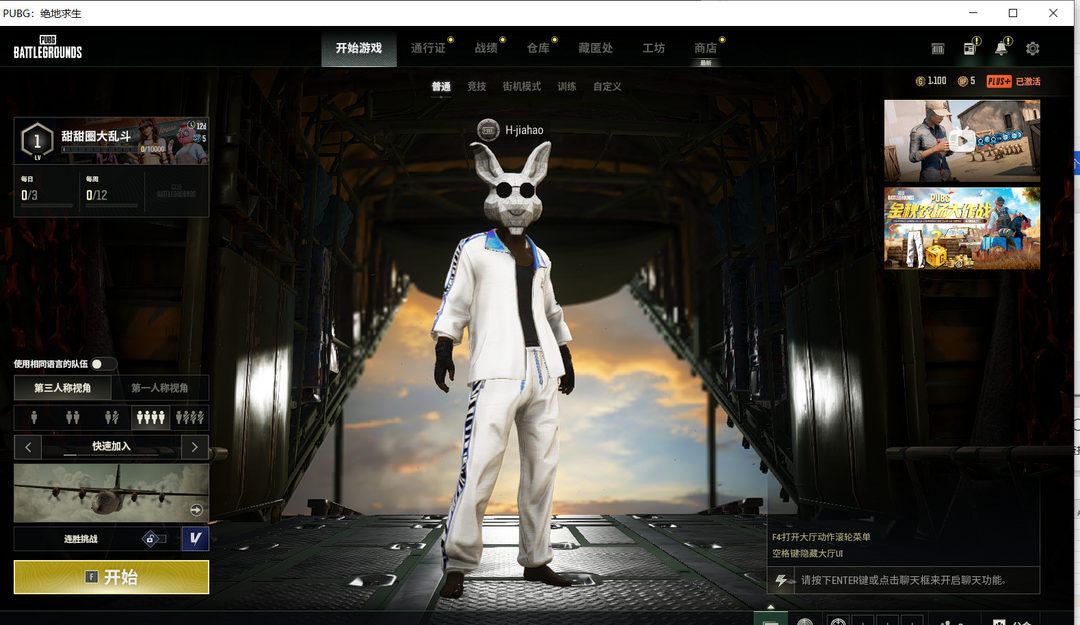This screenshot has width=1080, height=625.
Task: Go to the previous mode with the left arrow
Action: pyautogui.click(x=28, y=447)
